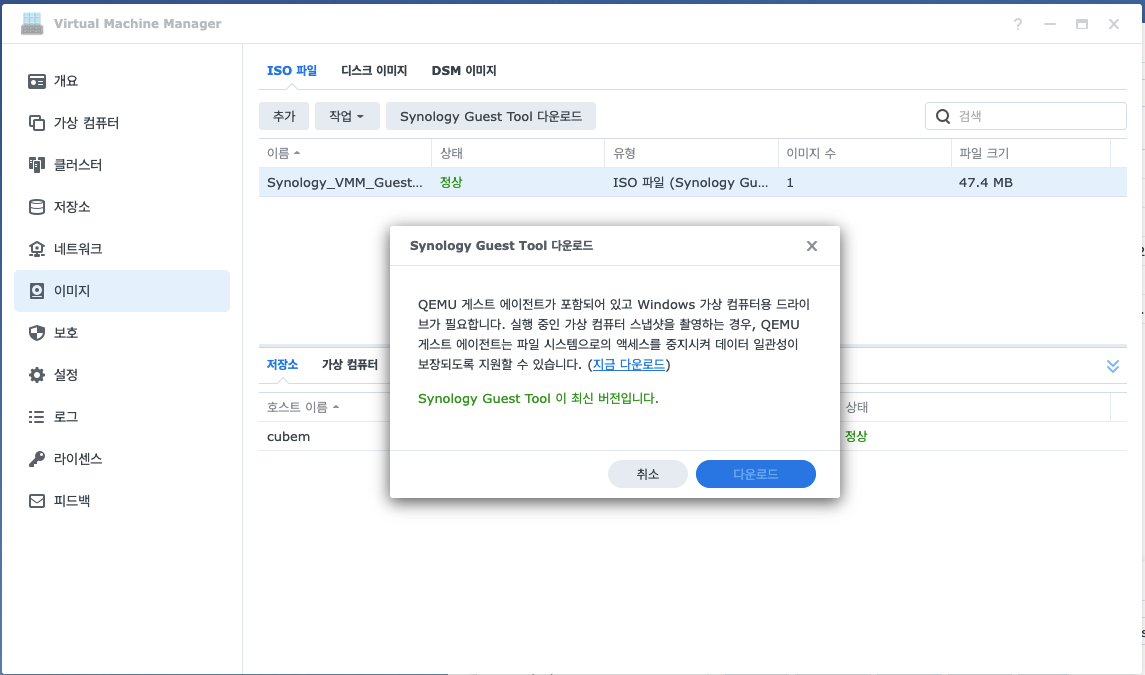Focus the 검색 search field
This screenshot has width=1145, height=675.
coord(1026,116)
